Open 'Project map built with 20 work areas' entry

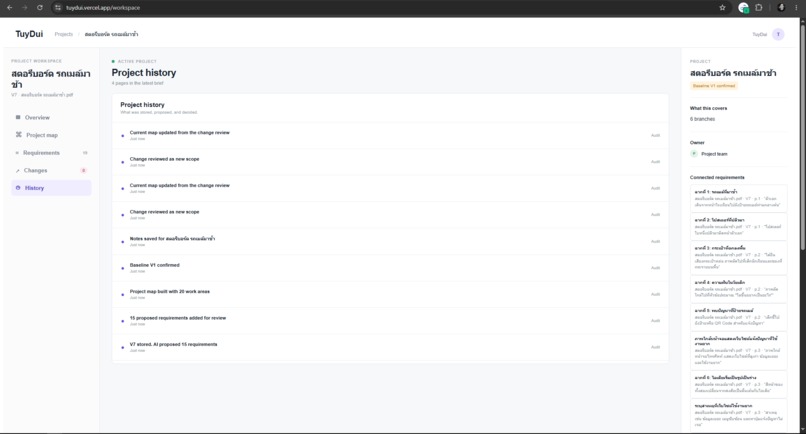click(390, 294)
